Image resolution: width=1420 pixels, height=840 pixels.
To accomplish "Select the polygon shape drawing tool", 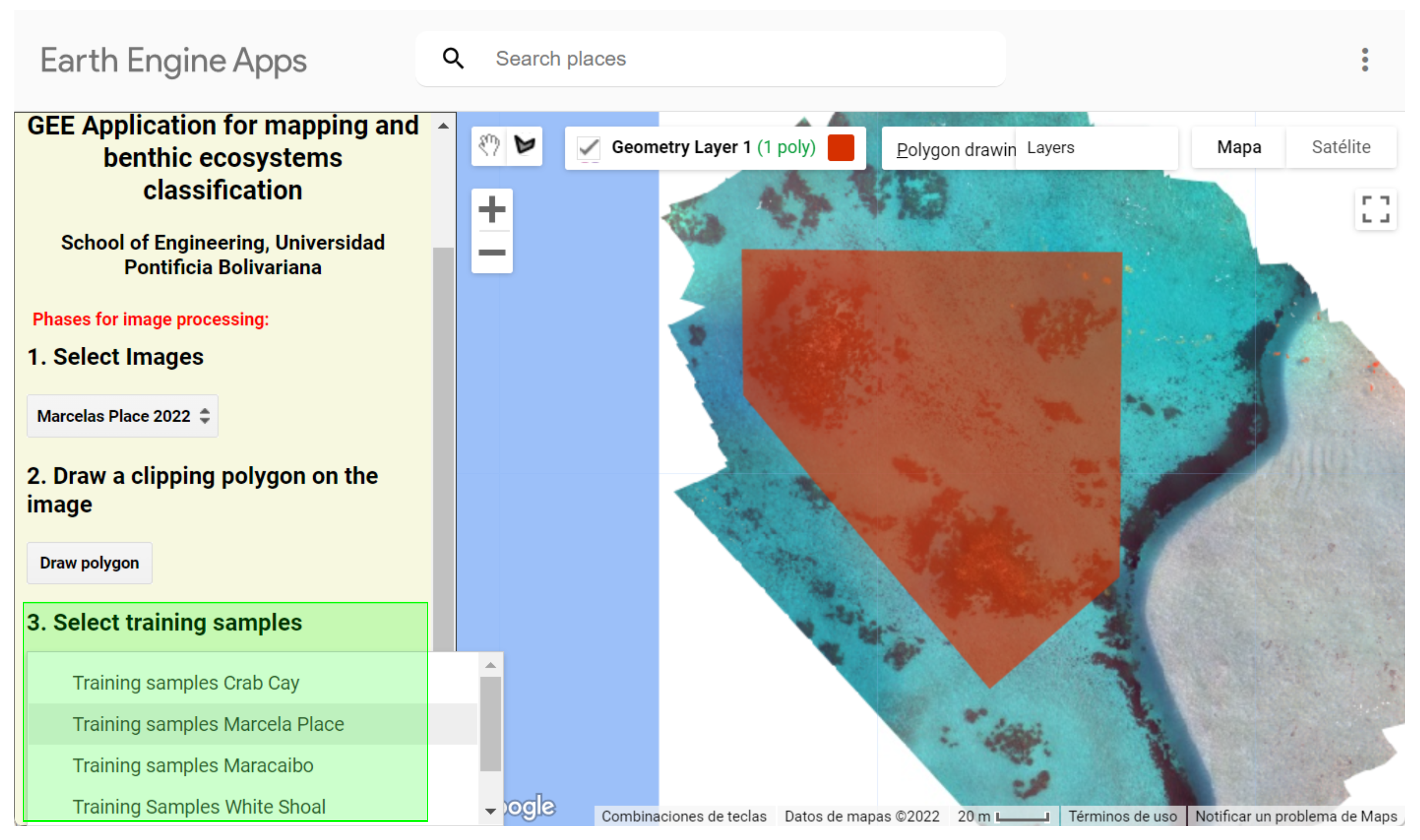I will (x=525, y=146).
